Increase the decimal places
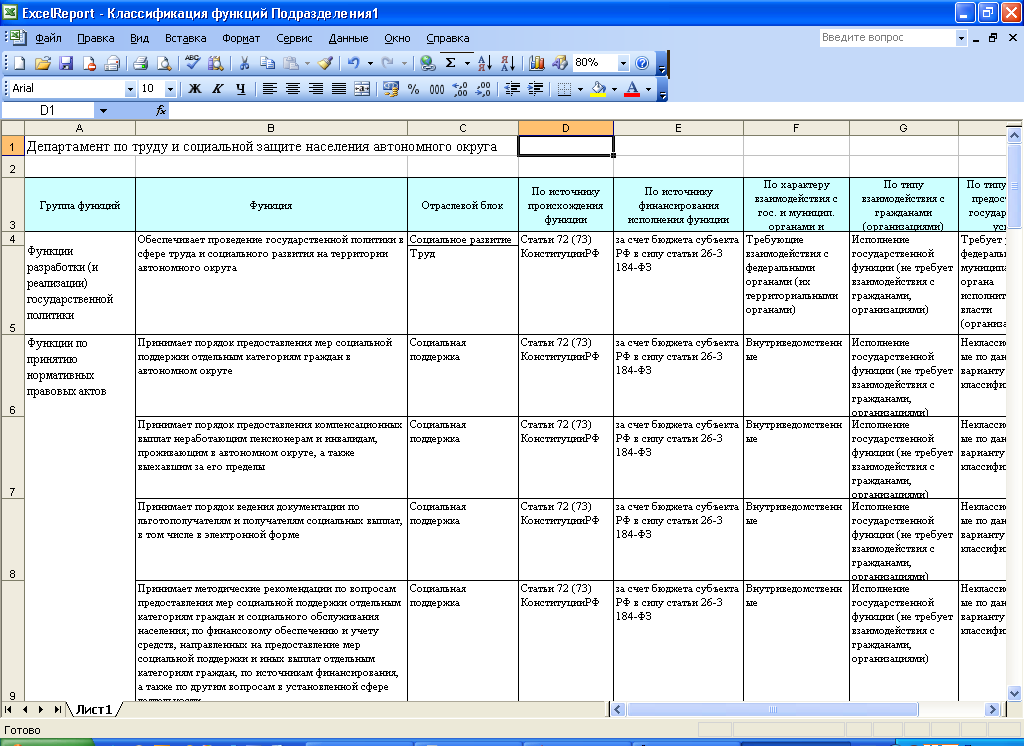This screenshot has height=746, width=1024. pyautogui.click(x=460, y=89)
